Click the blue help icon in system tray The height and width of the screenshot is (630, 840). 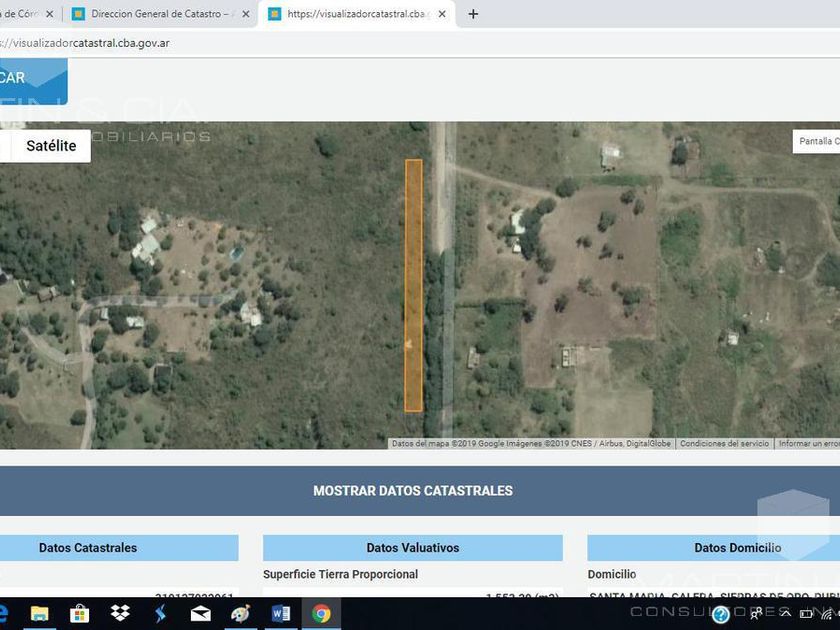click(720, 615)
